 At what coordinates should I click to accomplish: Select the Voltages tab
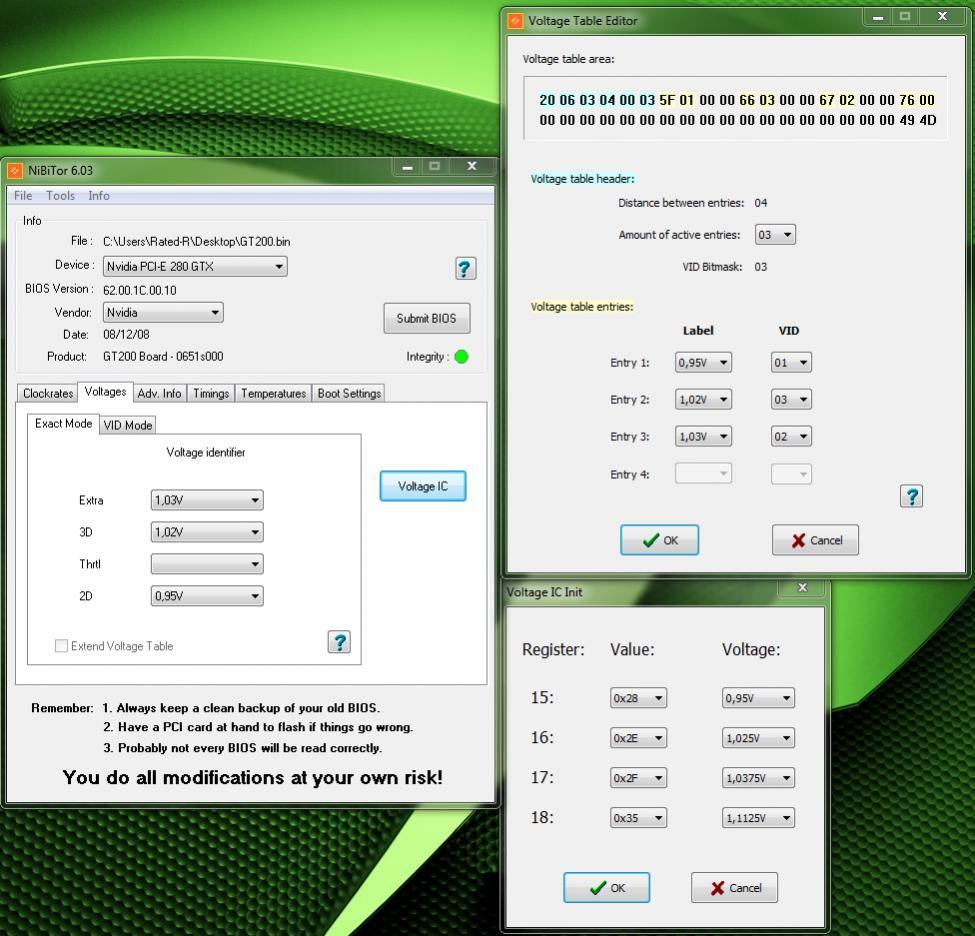[105, 391]
